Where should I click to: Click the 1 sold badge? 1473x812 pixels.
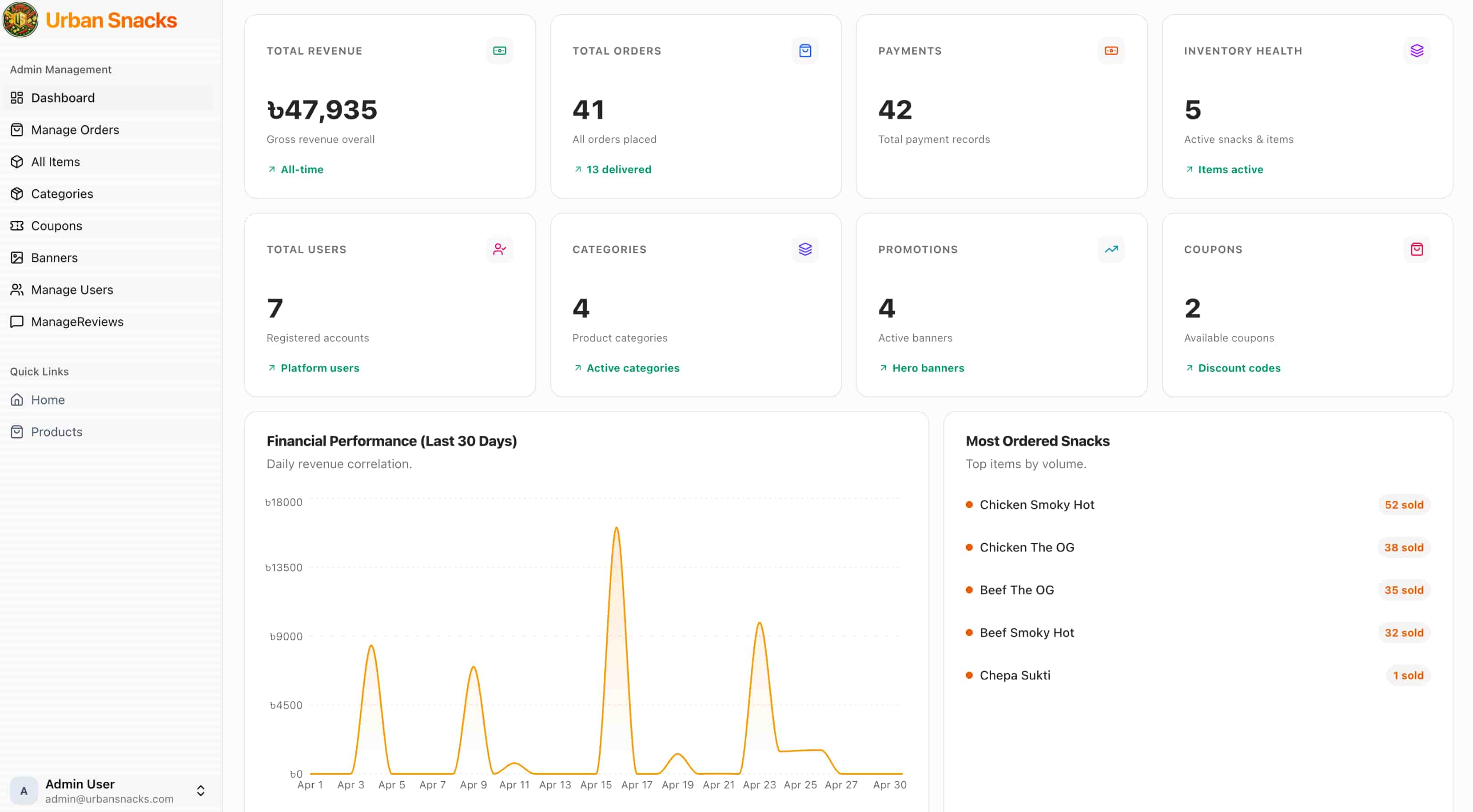(1408, 675)
